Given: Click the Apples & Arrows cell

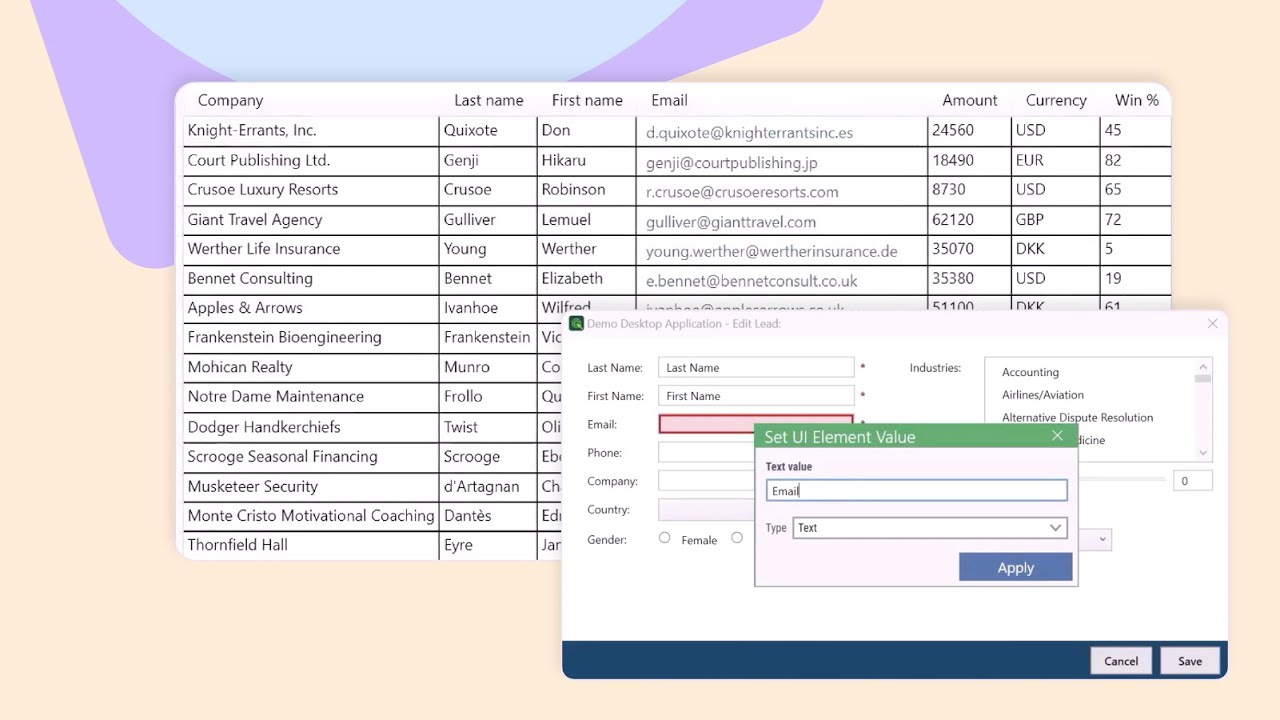Looking at the screenshot, I should tap(311, 308).
